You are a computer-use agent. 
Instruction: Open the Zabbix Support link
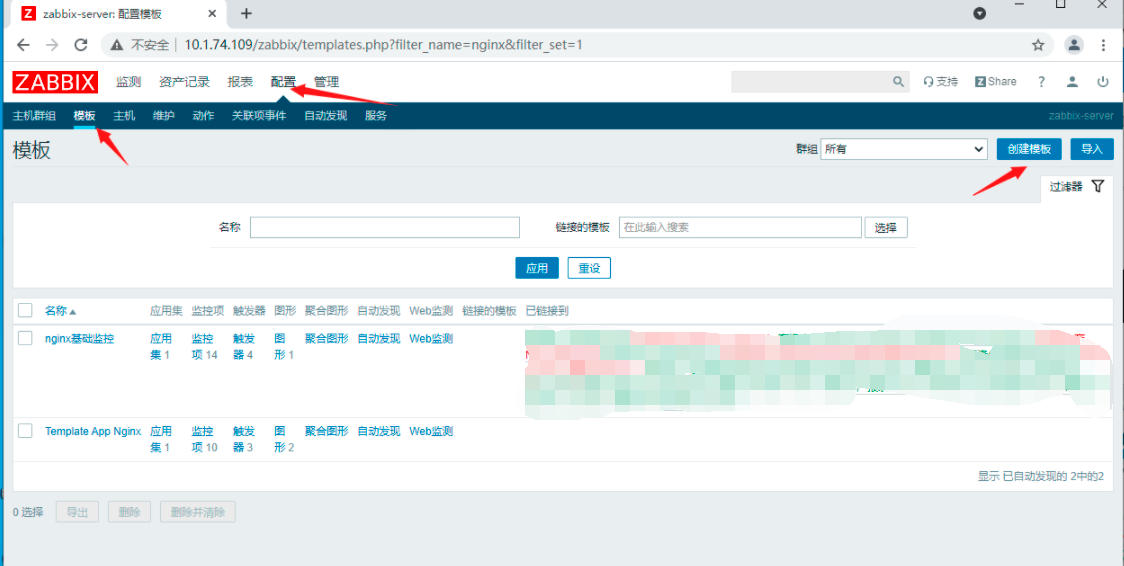pyautogui.click(x=940, y=82)
